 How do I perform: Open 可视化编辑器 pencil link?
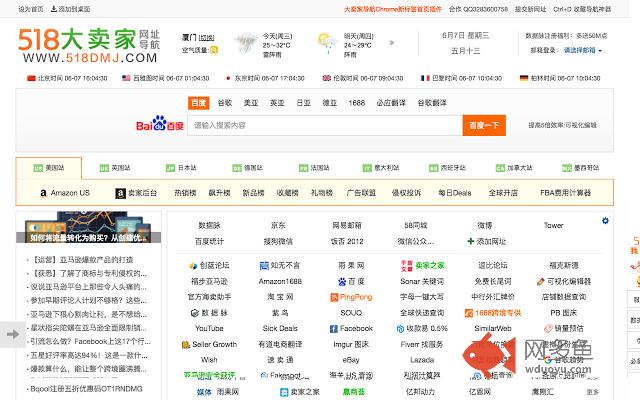tap(564, 281)
